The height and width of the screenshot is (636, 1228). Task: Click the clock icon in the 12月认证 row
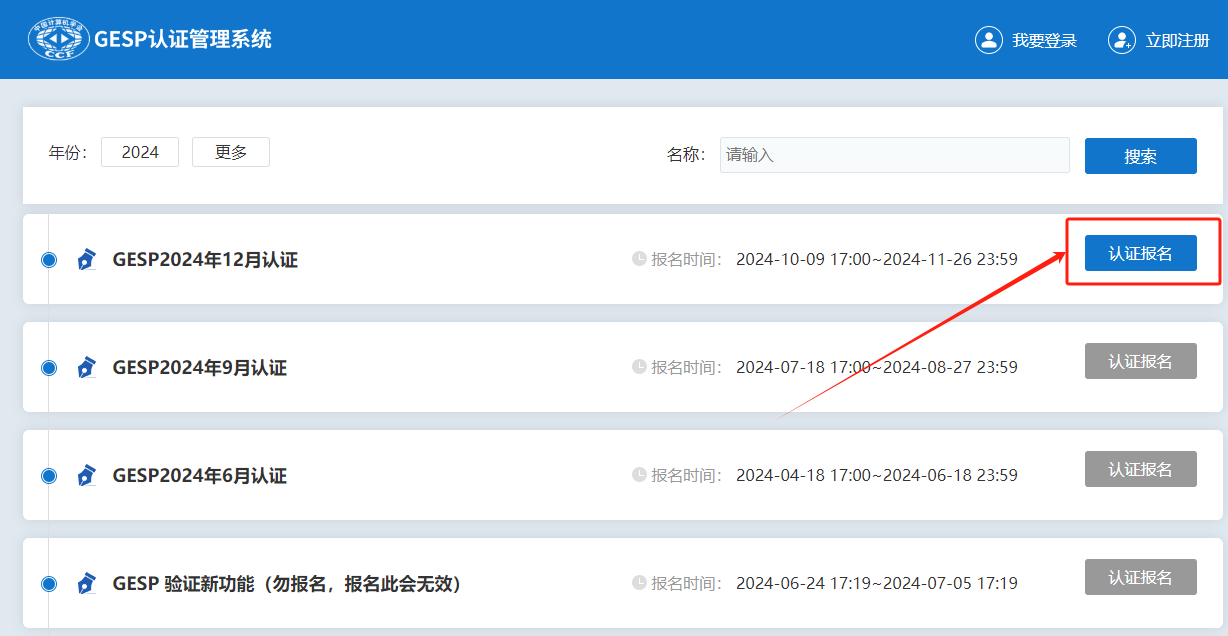pyautogui.click(x=640, y=259)
